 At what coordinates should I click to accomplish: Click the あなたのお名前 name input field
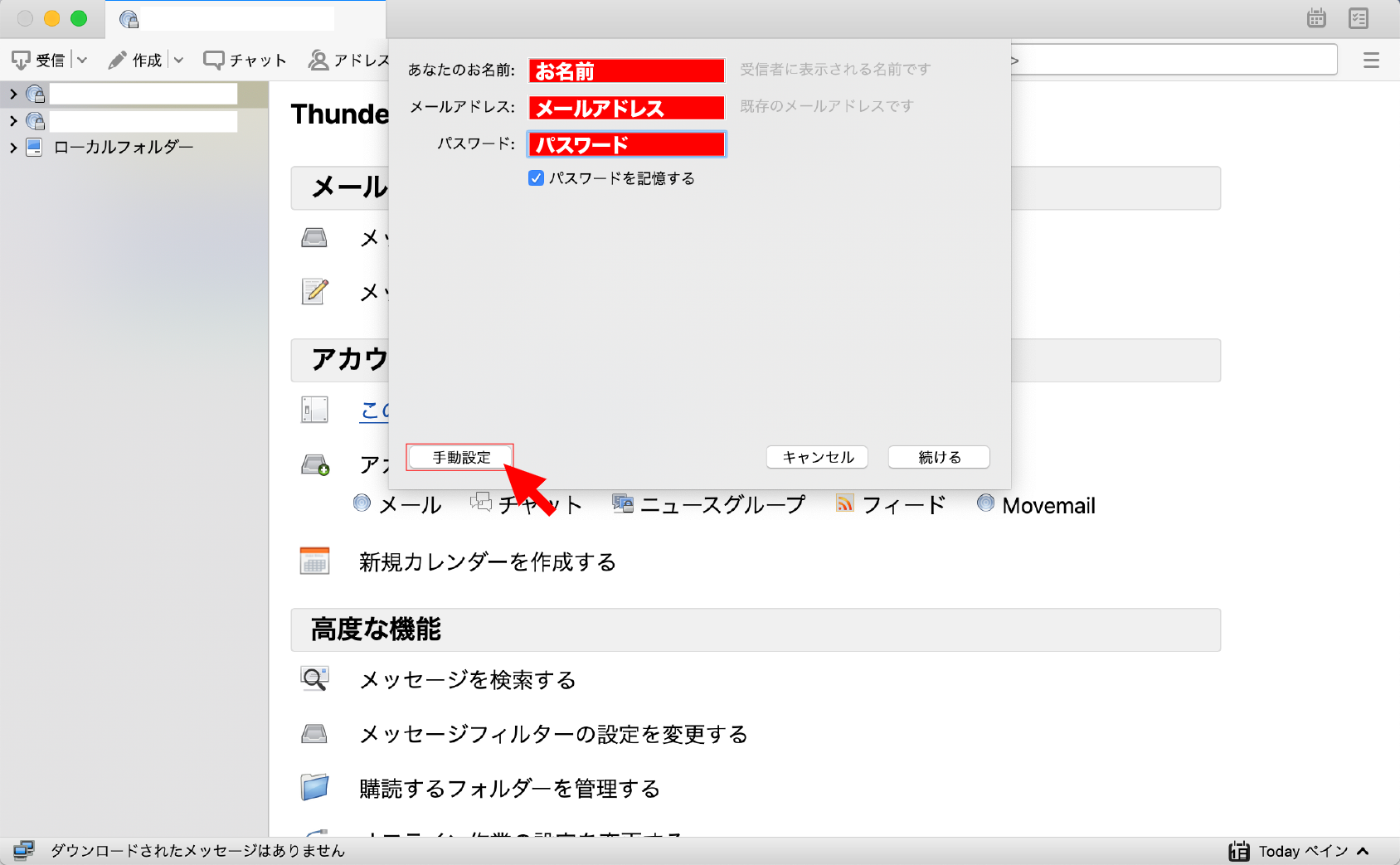(626, 71)
